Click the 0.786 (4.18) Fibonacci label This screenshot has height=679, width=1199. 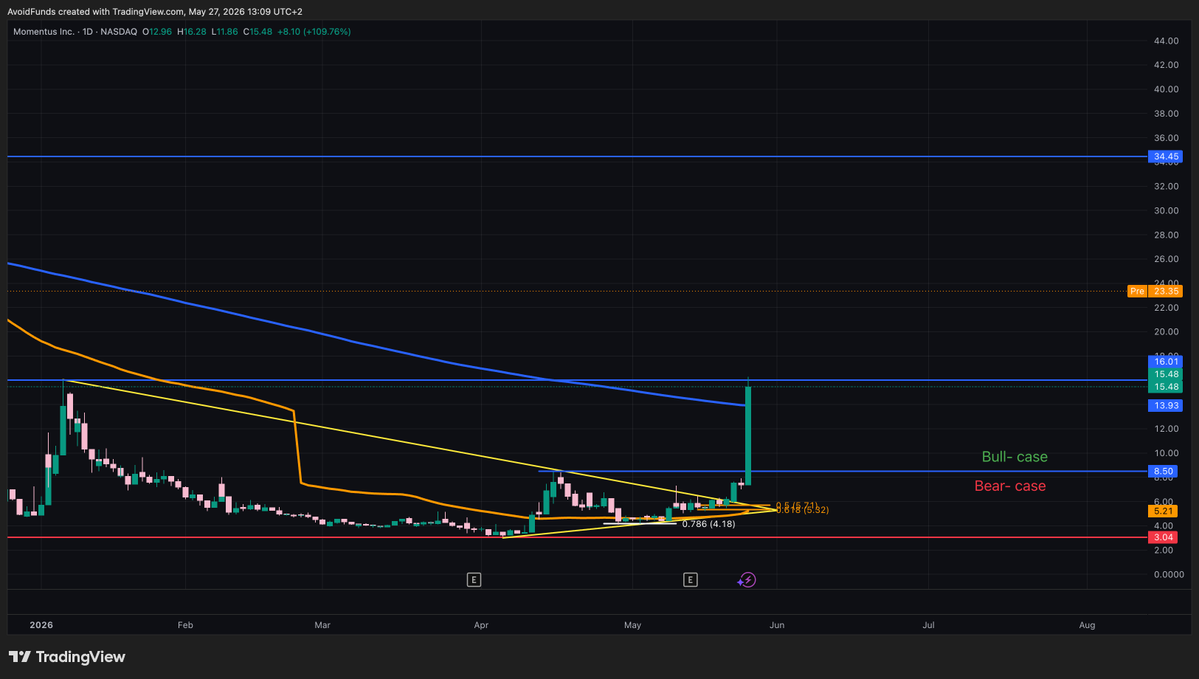point(708,524)
